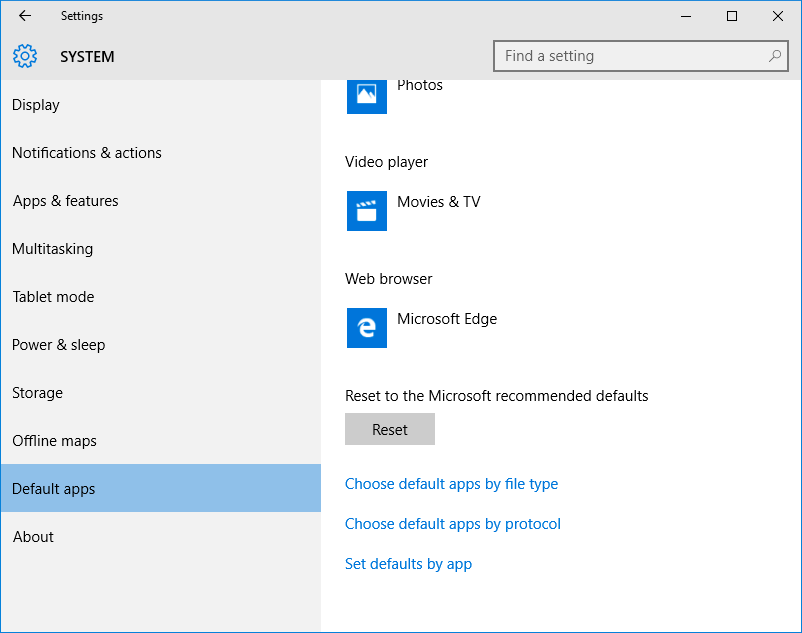Click the Reset button

[x=390, y=429]
